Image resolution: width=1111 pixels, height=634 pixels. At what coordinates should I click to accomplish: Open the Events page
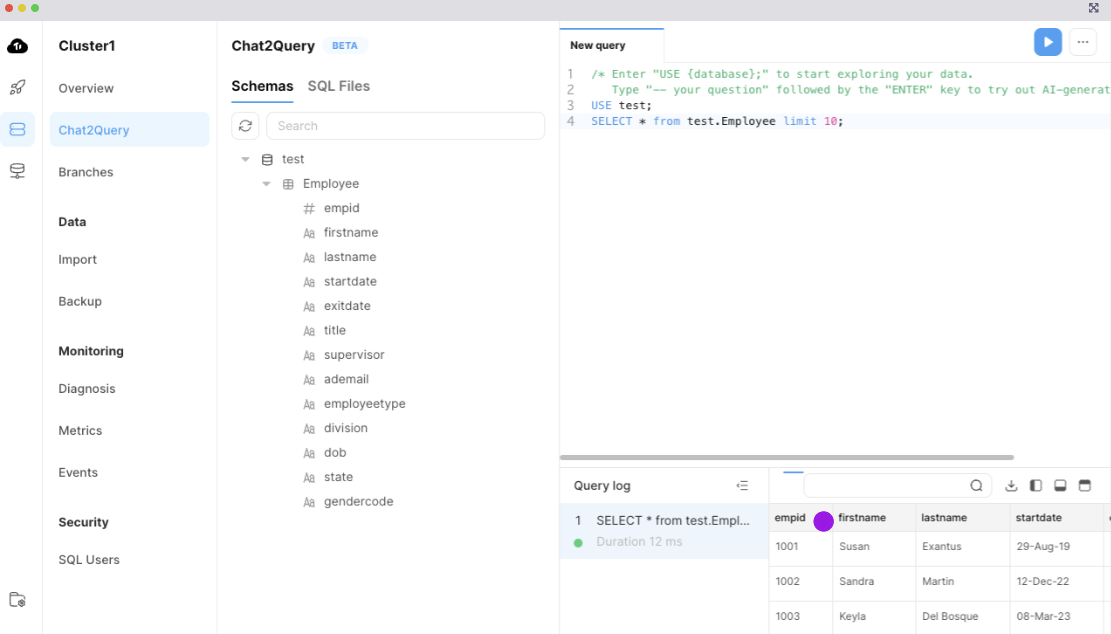(78, 472)
